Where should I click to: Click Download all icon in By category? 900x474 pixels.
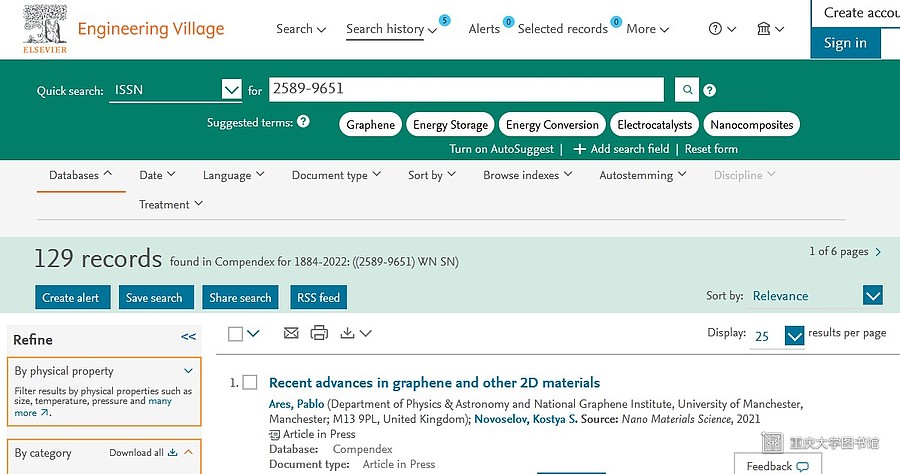click(x=172, y=452)
